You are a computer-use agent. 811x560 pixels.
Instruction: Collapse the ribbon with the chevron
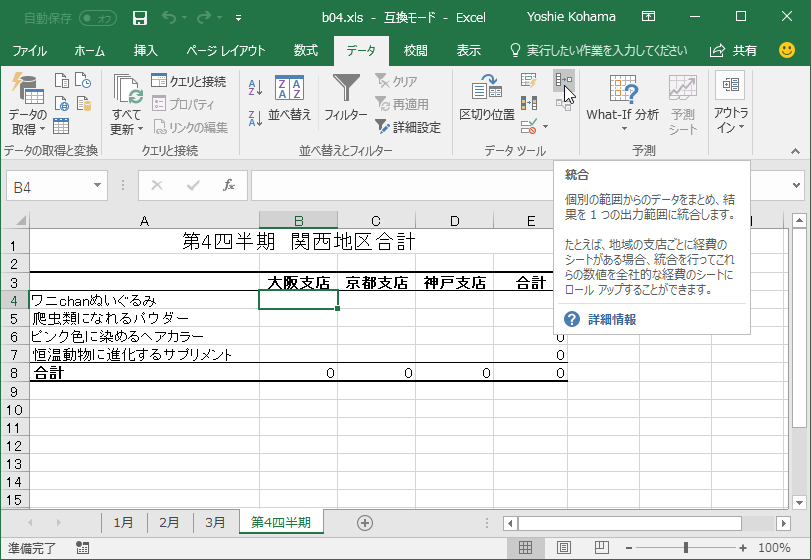(x=795, y=151)
